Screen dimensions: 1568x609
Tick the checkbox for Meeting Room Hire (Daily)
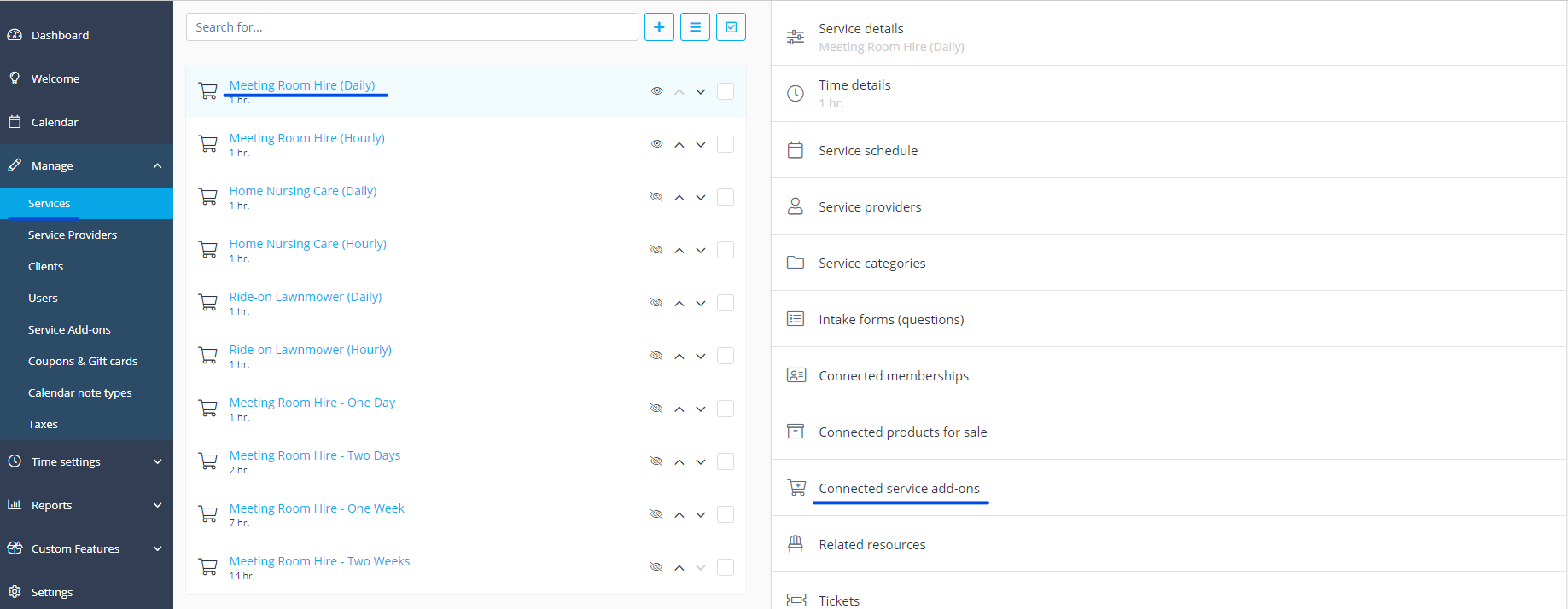pyautogui.click(x=726, y=91)
